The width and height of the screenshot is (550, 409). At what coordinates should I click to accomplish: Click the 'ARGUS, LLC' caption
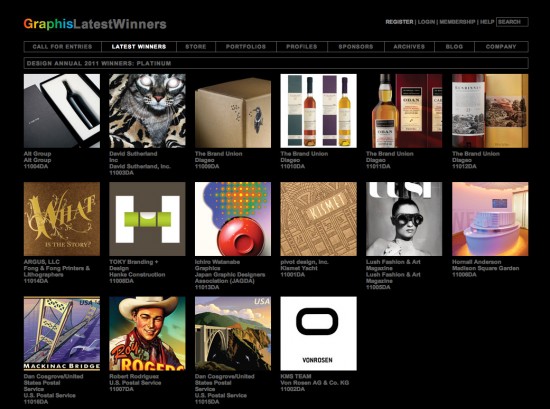coord(42,262)
